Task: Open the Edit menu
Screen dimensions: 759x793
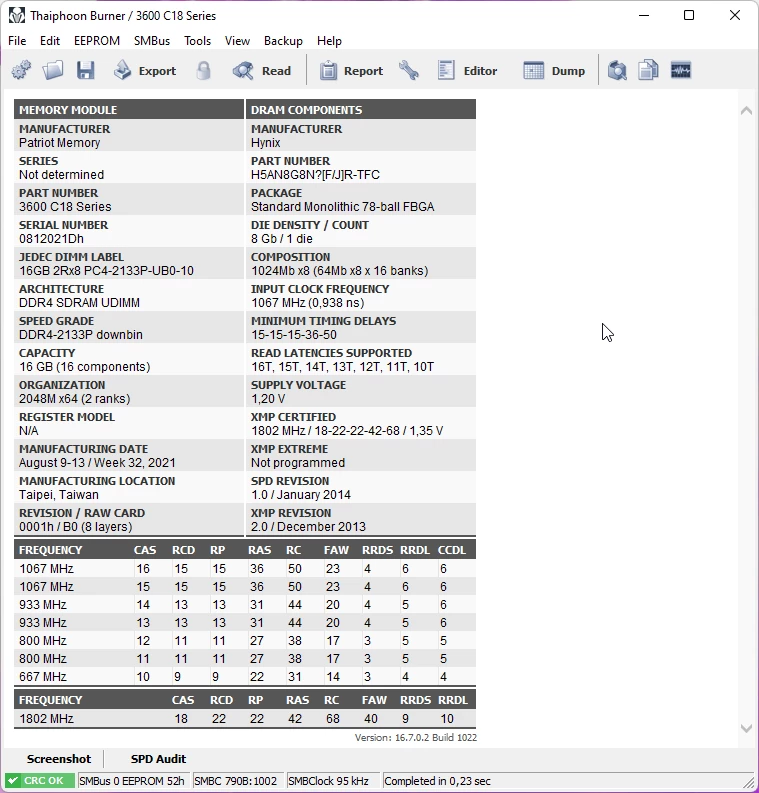Action: click(x=50, y=41)
